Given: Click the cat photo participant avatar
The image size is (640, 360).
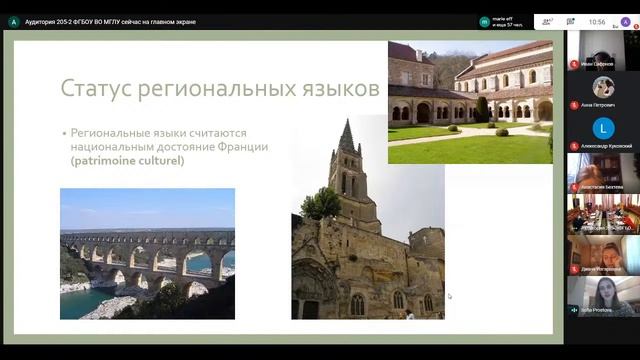Looking at the screenshot, I should (x=603, y=87).
